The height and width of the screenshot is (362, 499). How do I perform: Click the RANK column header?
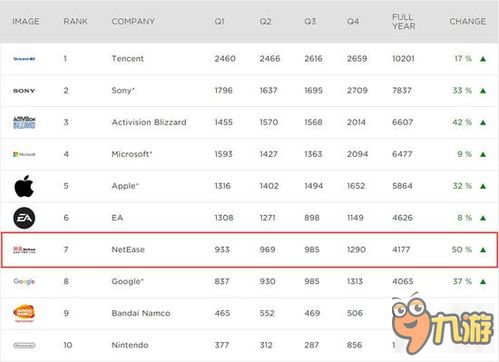pyautogui.click(x=75, y=21)
